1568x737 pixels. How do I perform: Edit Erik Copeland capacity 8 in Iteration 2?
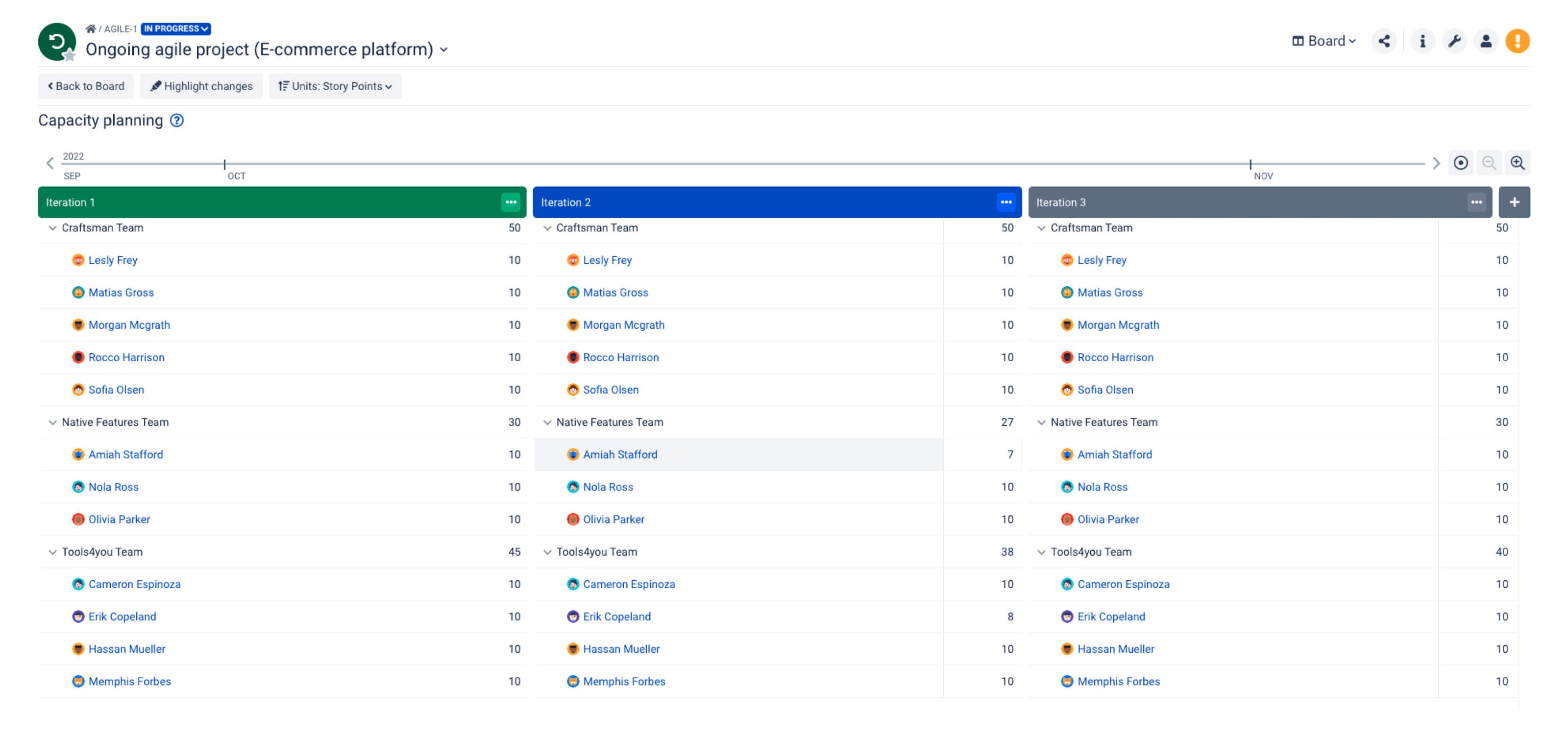pyautogui.click(x=1010, y=616)
